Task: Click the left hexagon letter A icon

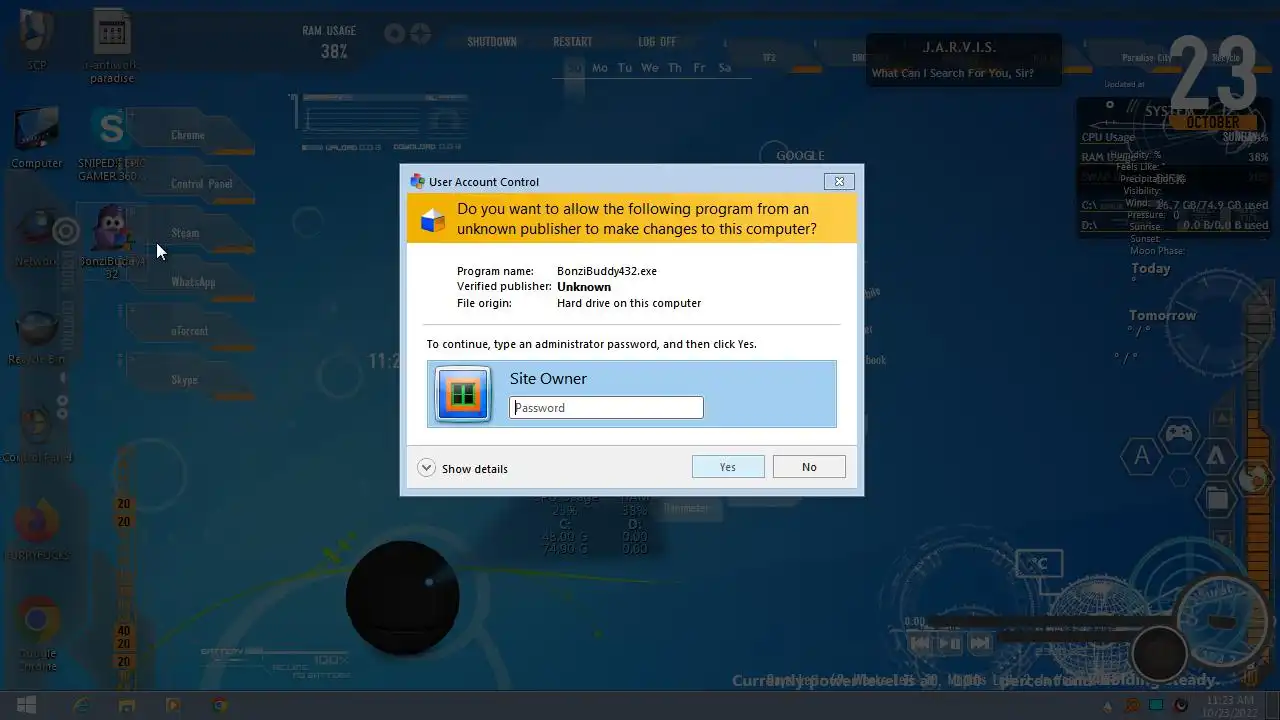Action: [x=1141, y=457]
